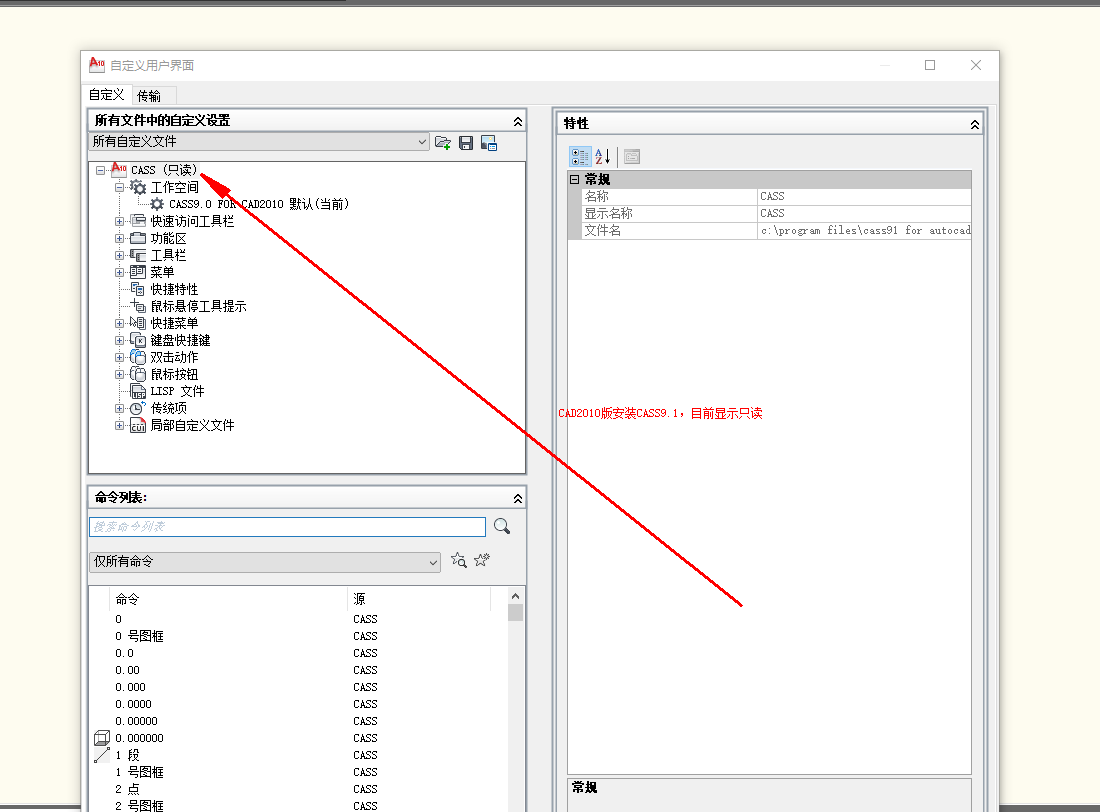Select the 0.00000 command row
This screenshot has width=1100, height=812.
click(x=136, y=721)
